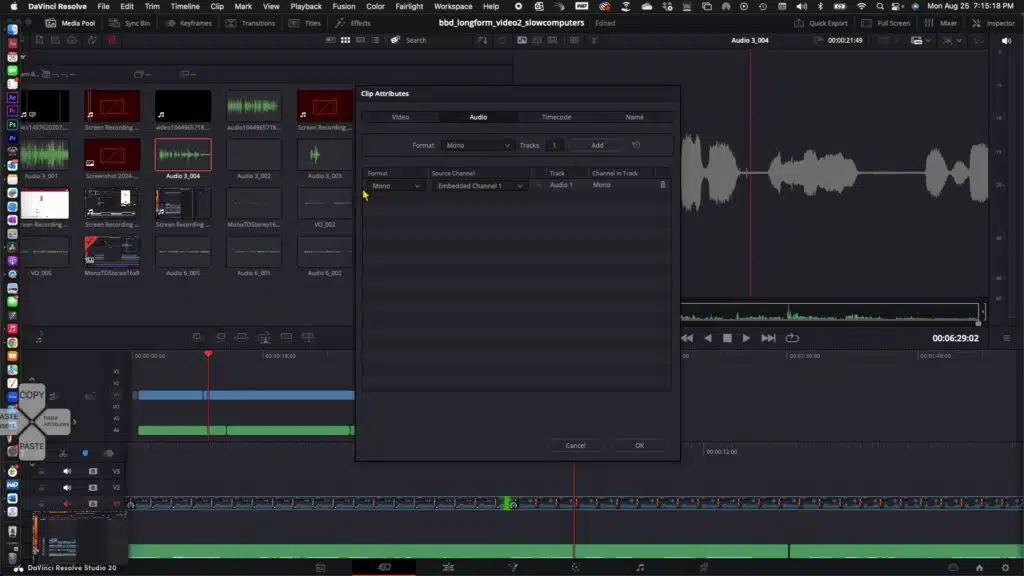Open the Format dropdown showing Mono
1024x576 pixels.
point(478,145)
